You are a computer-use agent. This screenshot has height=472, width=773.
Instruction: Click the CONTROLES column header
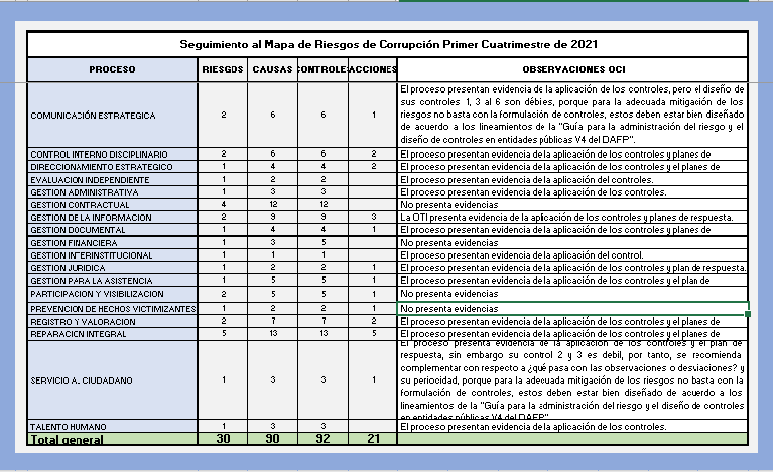point(323,70)
